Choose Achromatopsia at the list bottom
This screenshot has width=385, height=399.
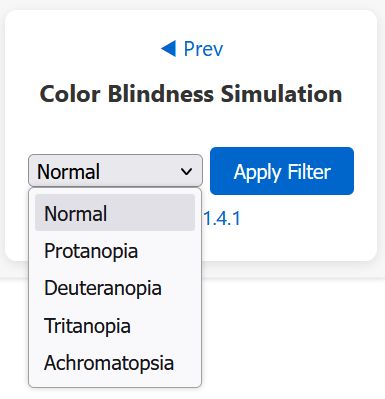[115, 363]
